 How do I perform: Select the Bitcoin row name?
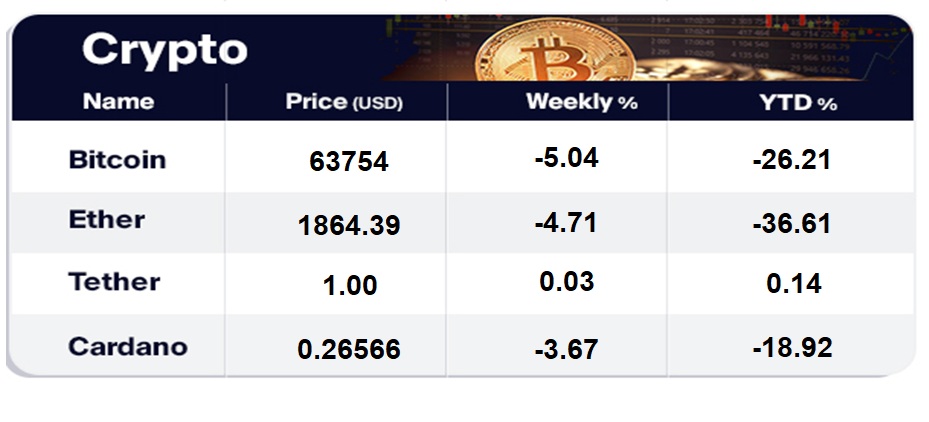117,160
